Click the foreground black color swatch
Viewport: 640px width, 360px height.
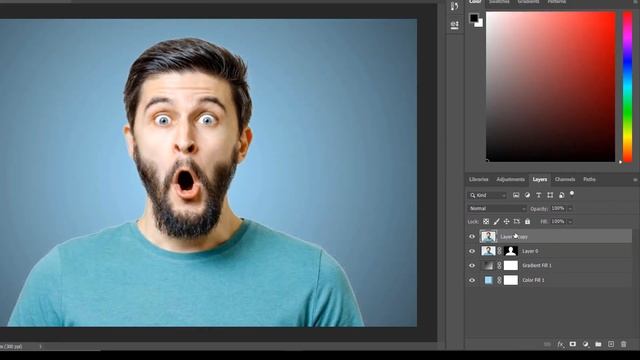coord(473,18)
